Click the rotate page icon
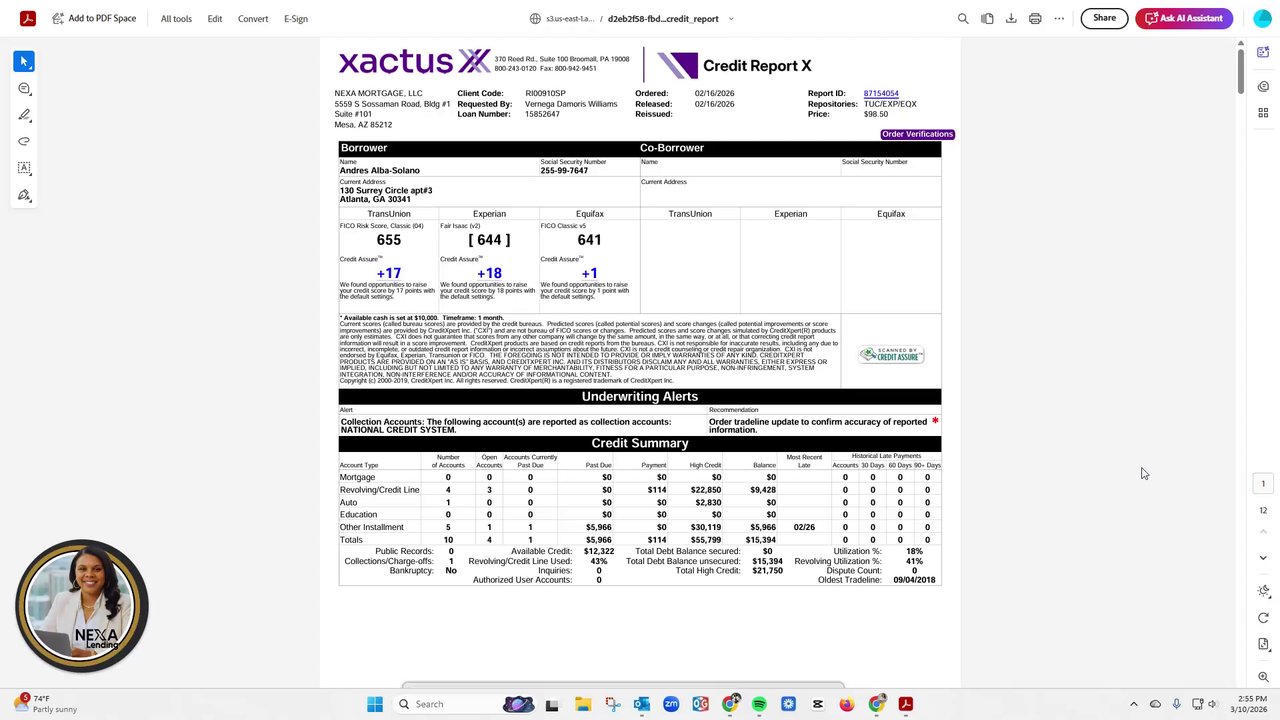 point(1263,618)
